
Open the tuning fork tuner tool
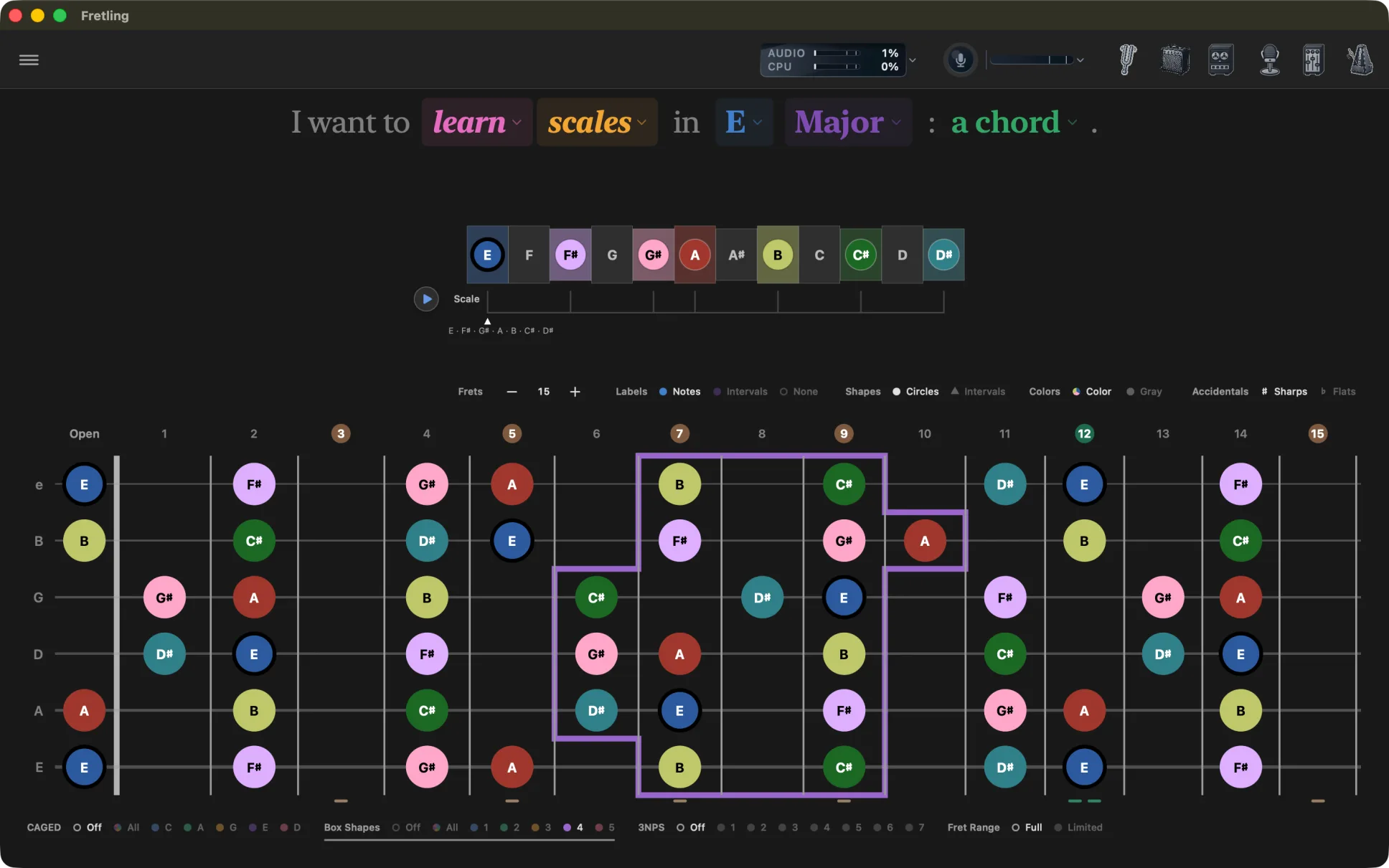tap(1128, 60)
